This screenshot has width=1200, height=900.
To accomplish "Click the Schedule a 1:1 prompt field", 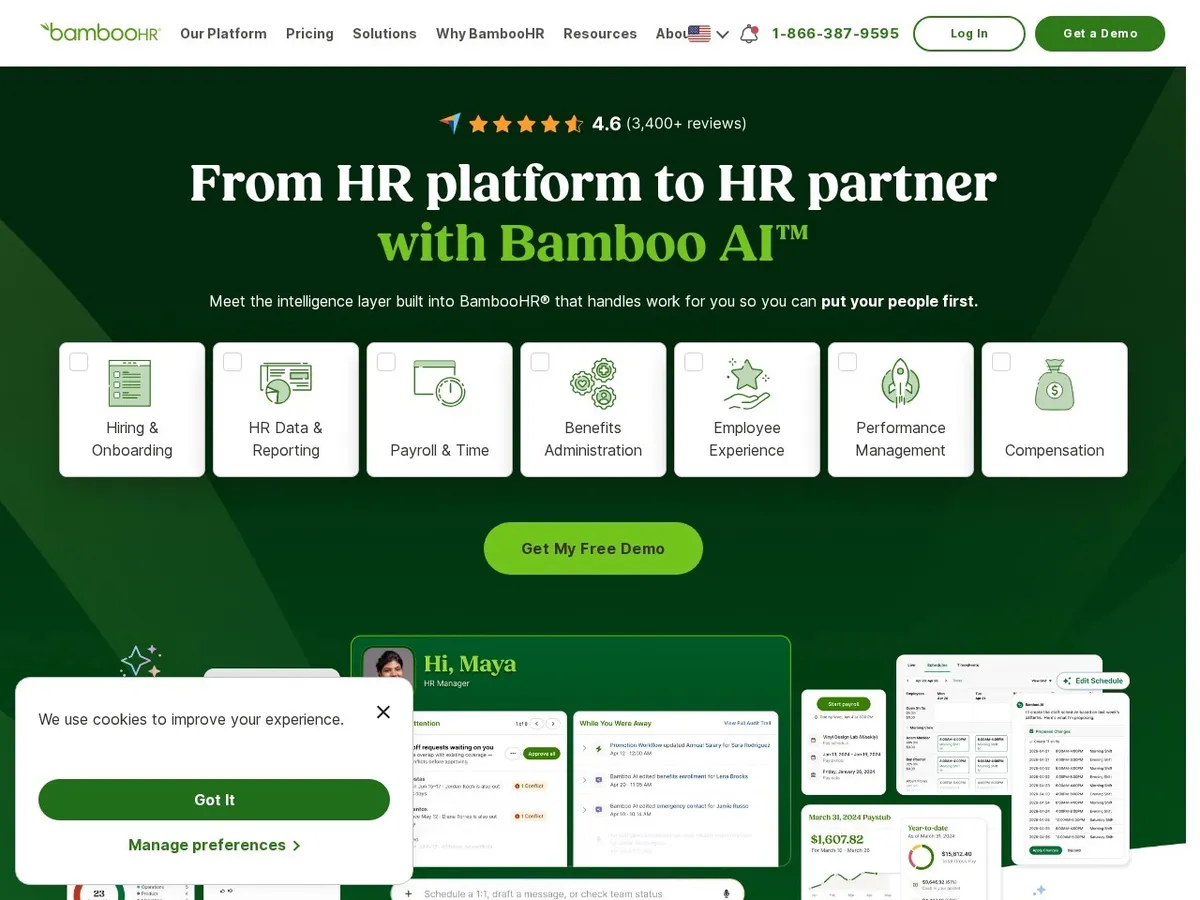I will click(568, 893).
